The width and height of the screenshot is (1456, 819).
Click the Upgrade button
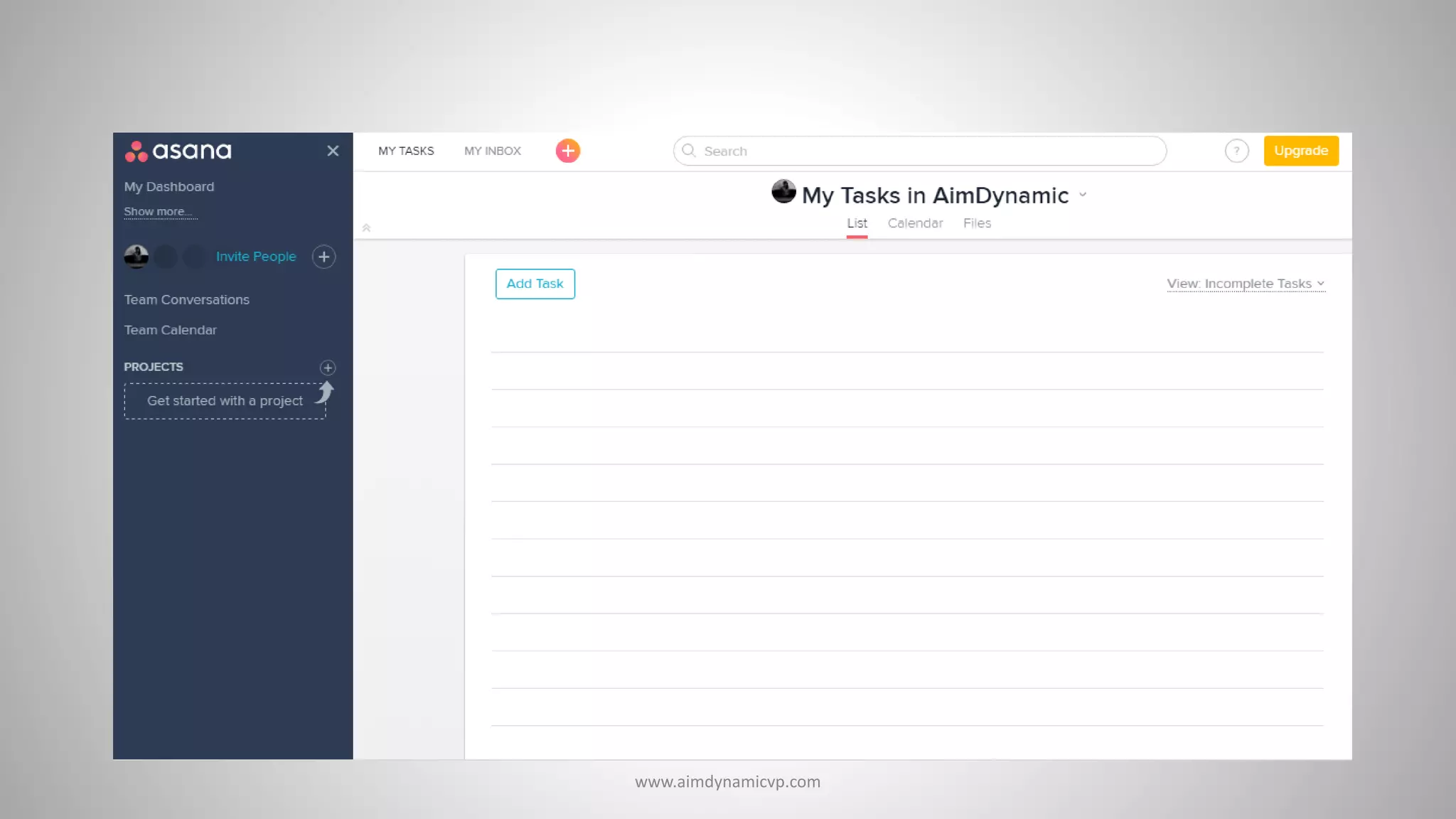pyautogui.click(x=1300, y=151)
